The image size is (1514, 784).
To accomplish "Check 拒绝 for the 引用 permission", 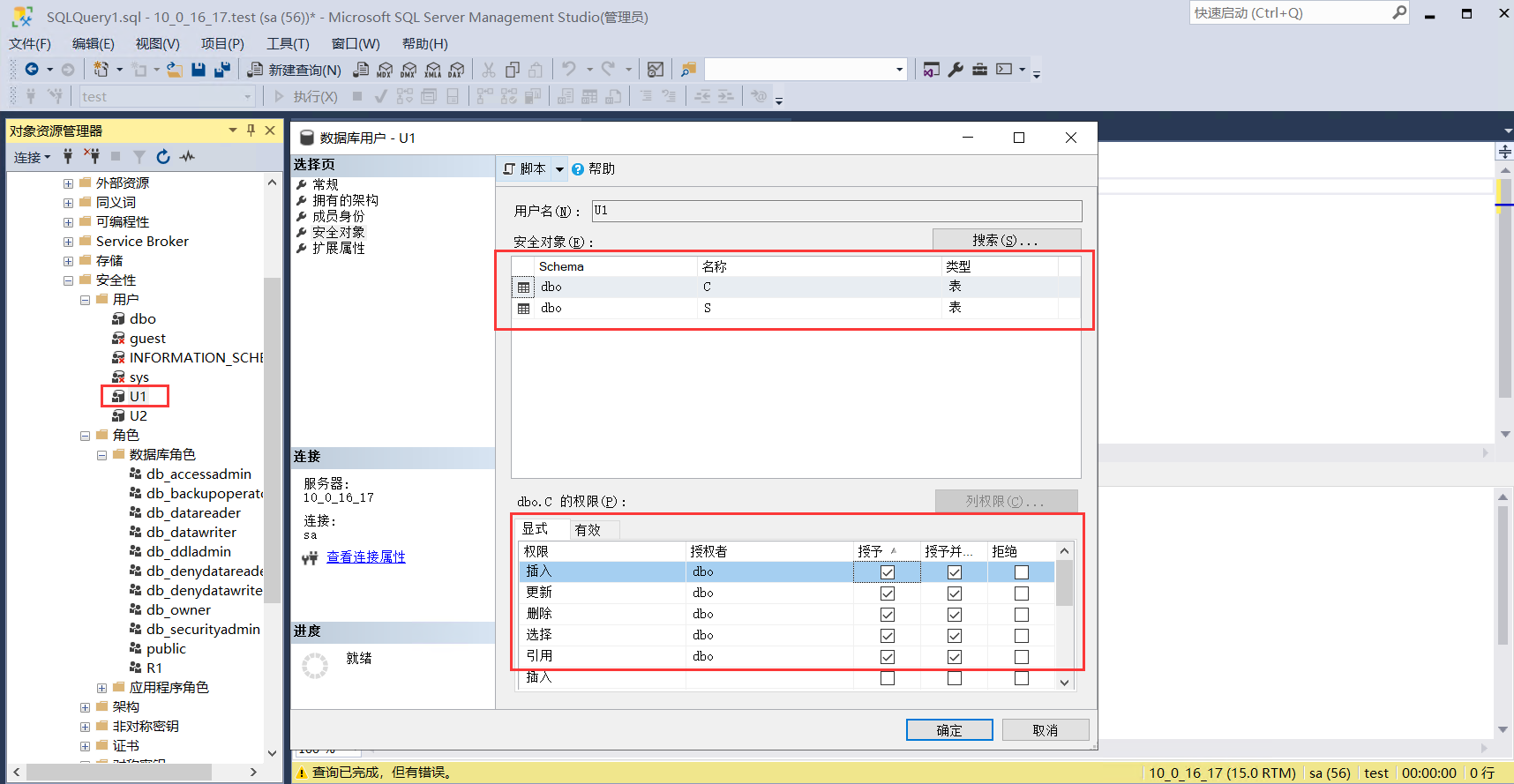I will (x=1022, y=657).
